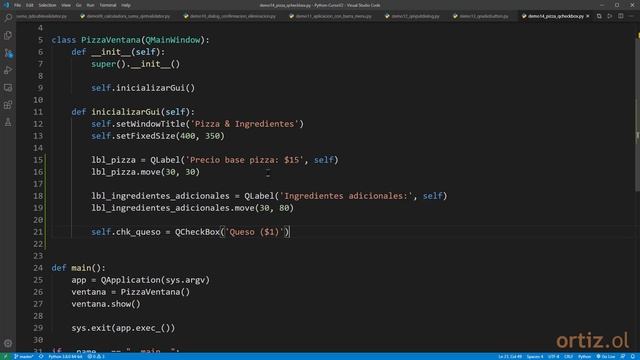Synchronize changes from status bar

point(41,356)
